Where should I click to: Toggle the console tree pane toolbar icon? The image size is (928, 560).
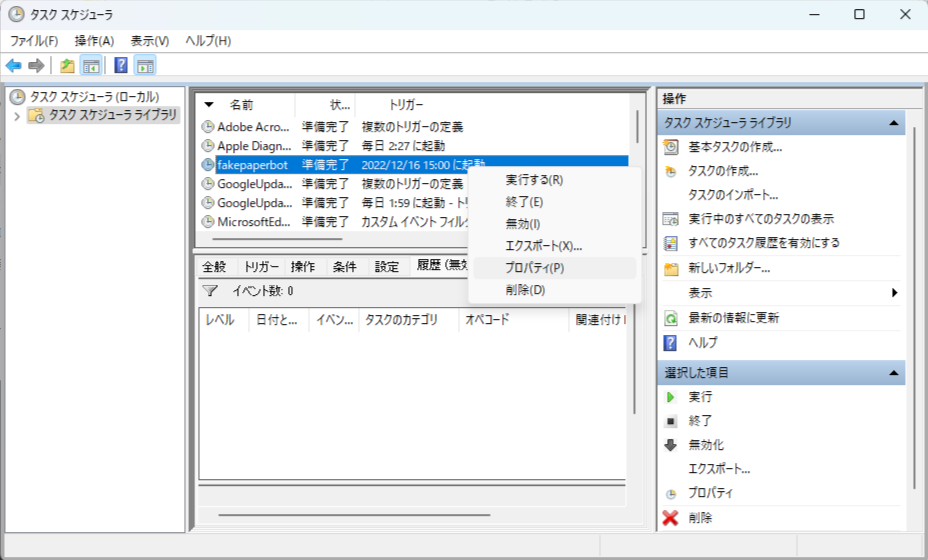pyautogui.click(x=91, y=66)
